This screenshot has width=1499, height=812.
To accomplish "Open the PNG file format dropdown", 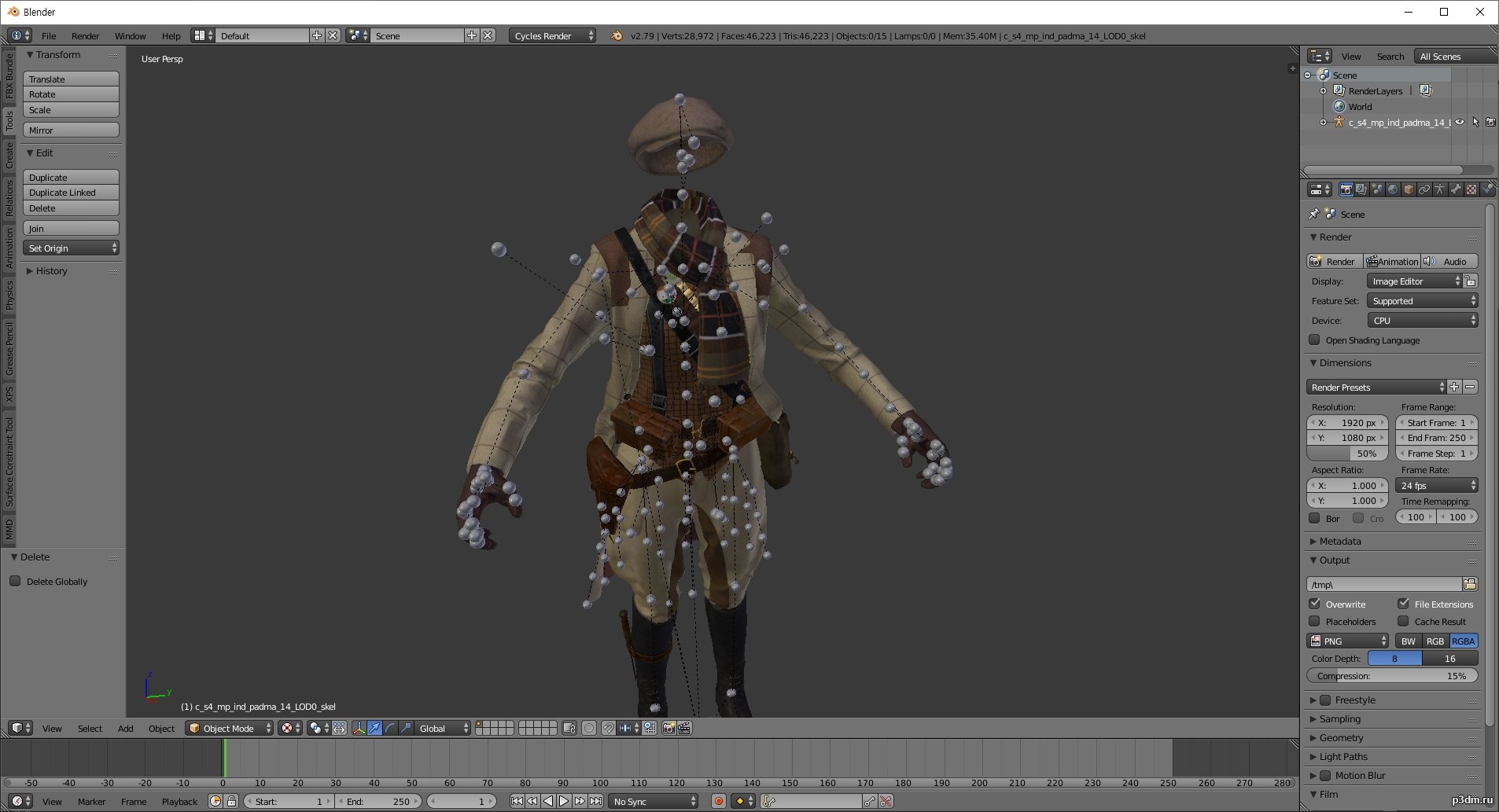I will 1348,641.
